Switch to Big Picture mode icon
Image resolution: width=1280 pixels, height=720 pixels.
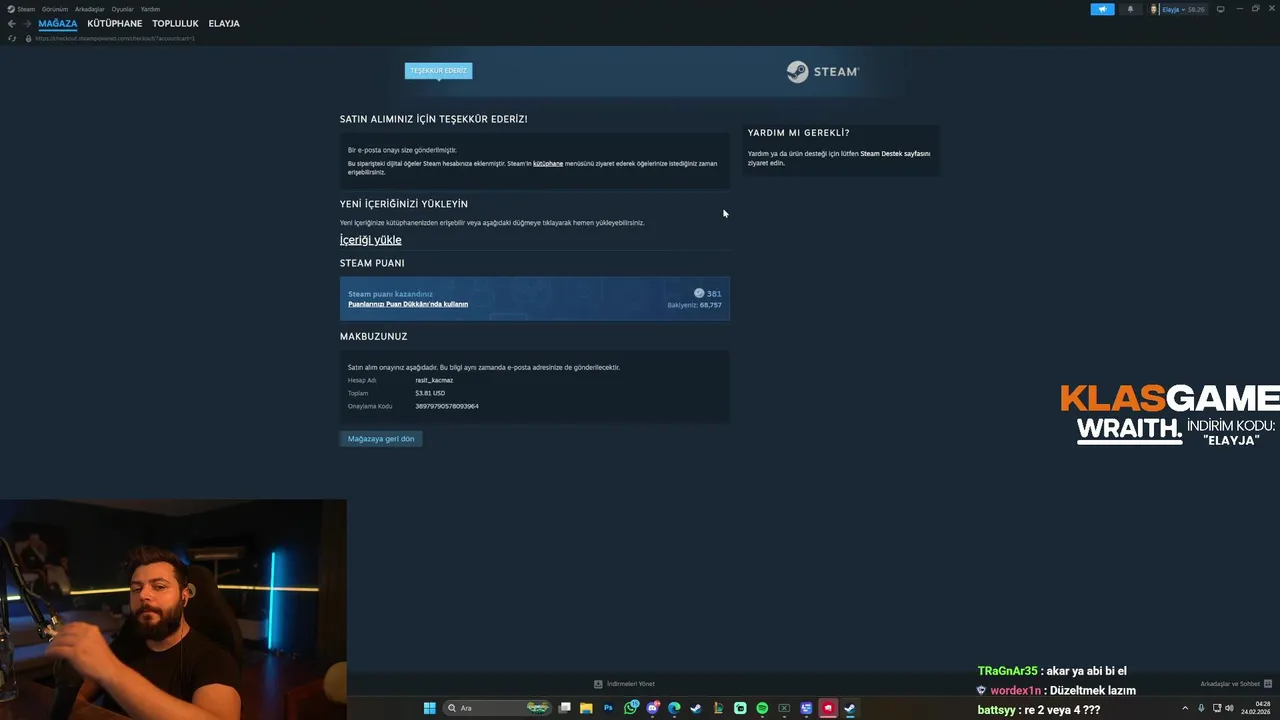[x=1220, y=9]
